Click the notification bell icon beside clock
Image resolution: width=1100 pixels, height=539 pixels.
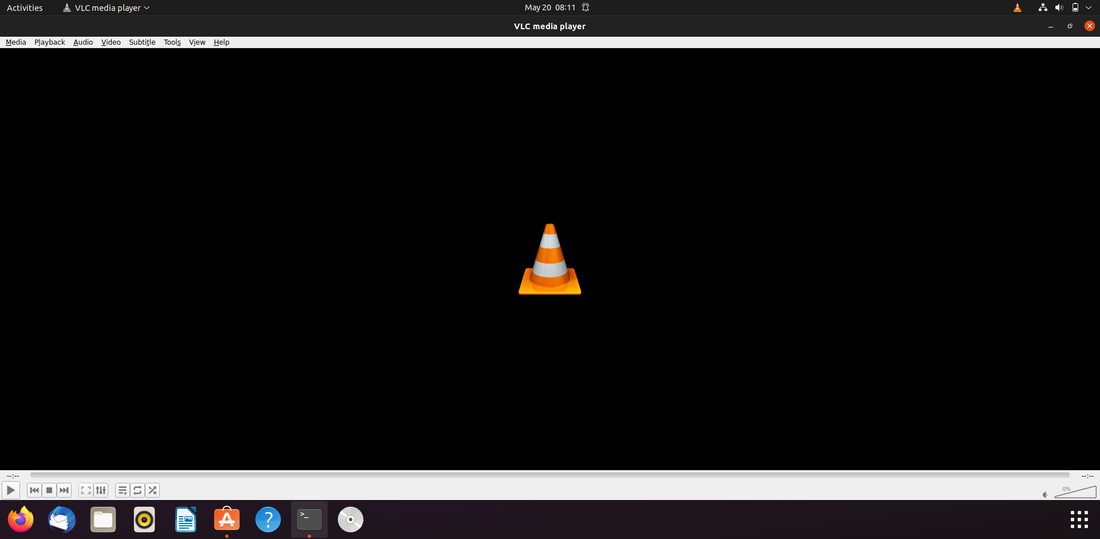point(585,8)
